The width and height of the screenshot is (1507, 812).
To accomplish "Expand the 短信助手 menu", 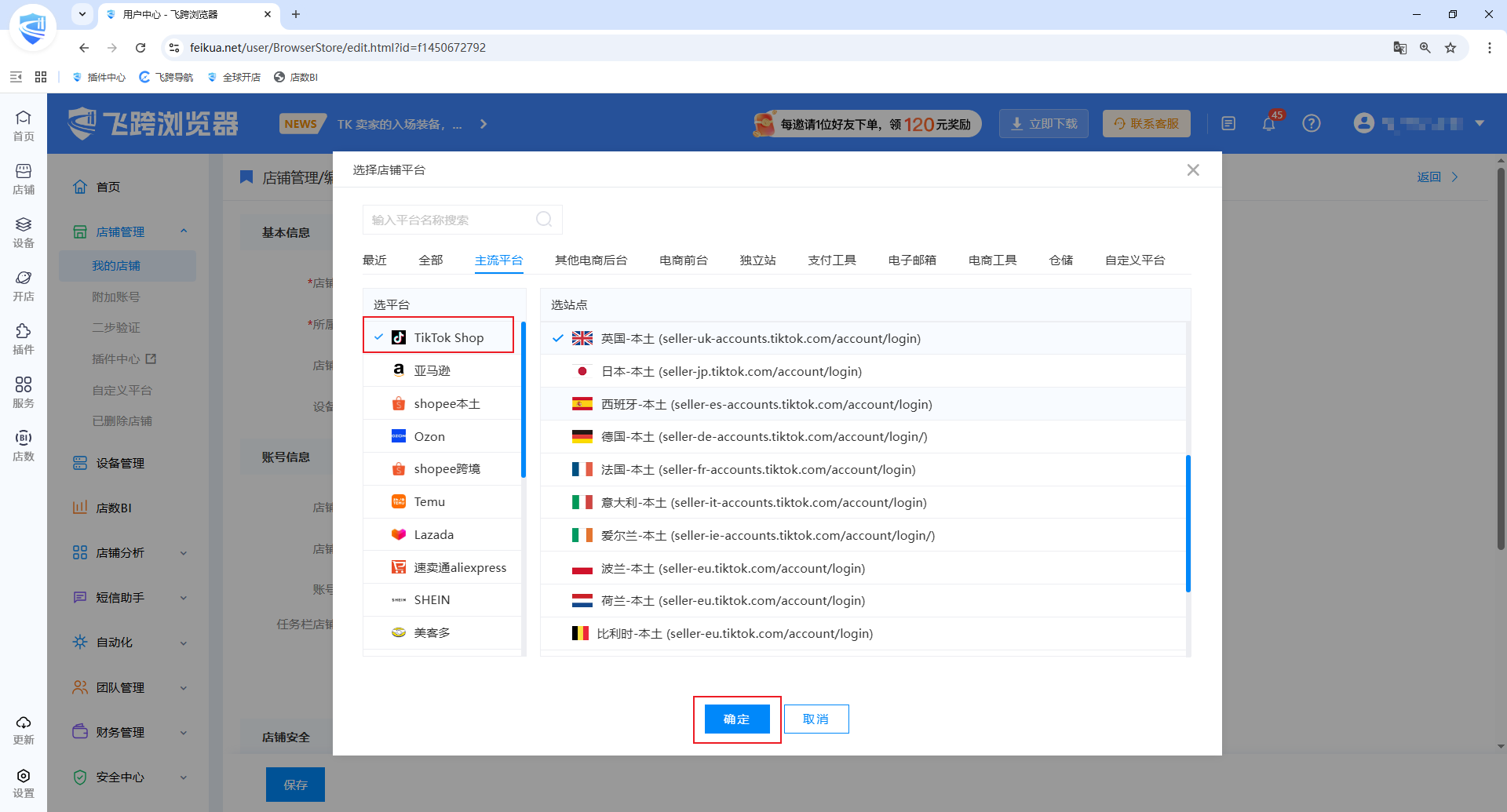I will pyautogui.click(x=184, y=598).
